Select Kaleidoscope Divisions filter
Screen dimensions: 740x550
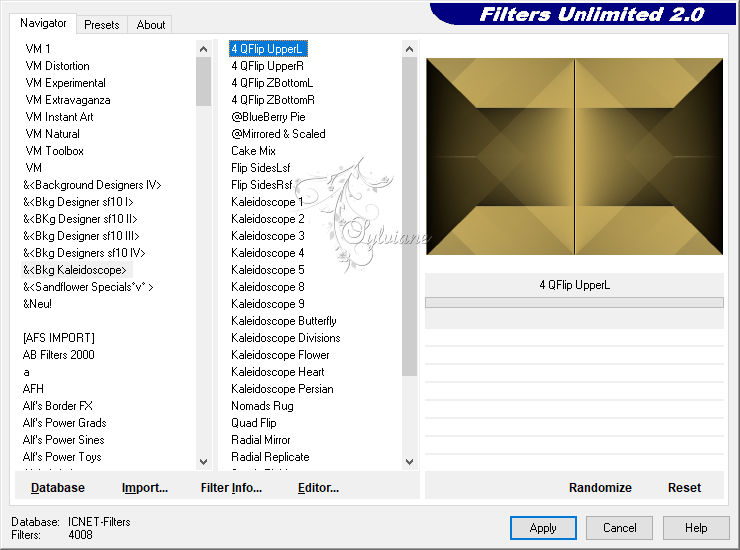[286, 338]
